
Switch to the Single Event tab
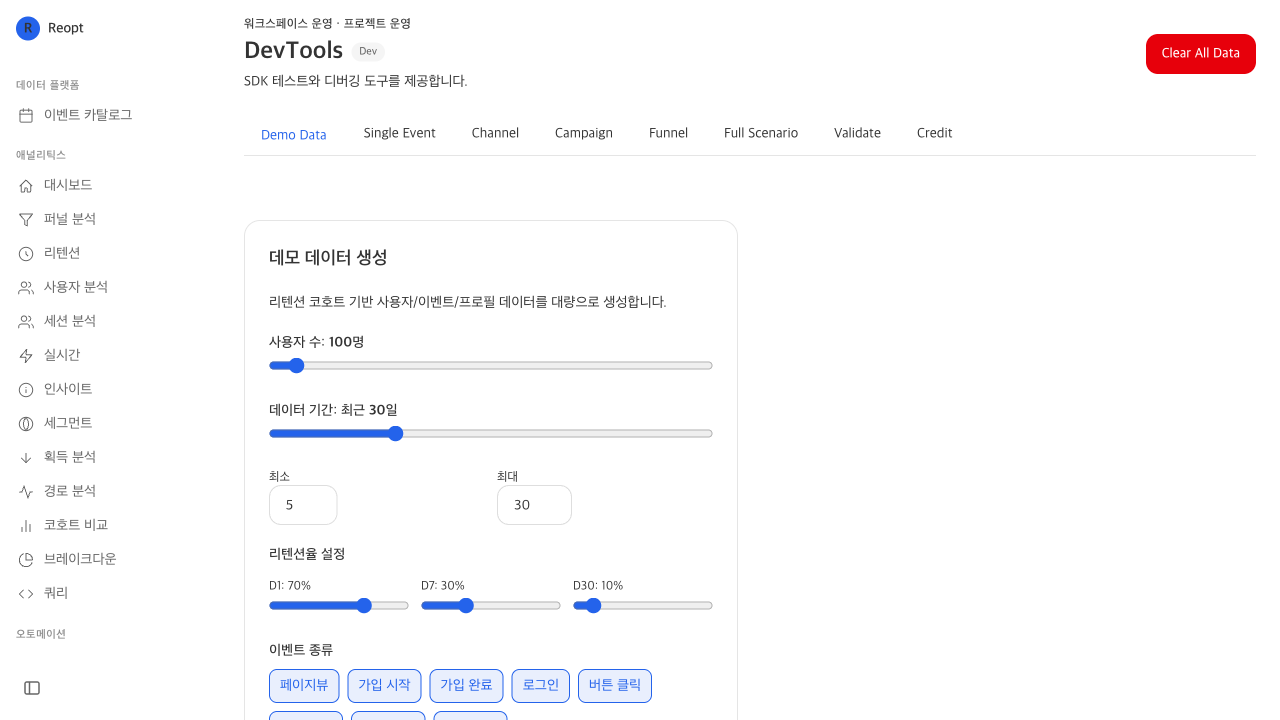399,133
